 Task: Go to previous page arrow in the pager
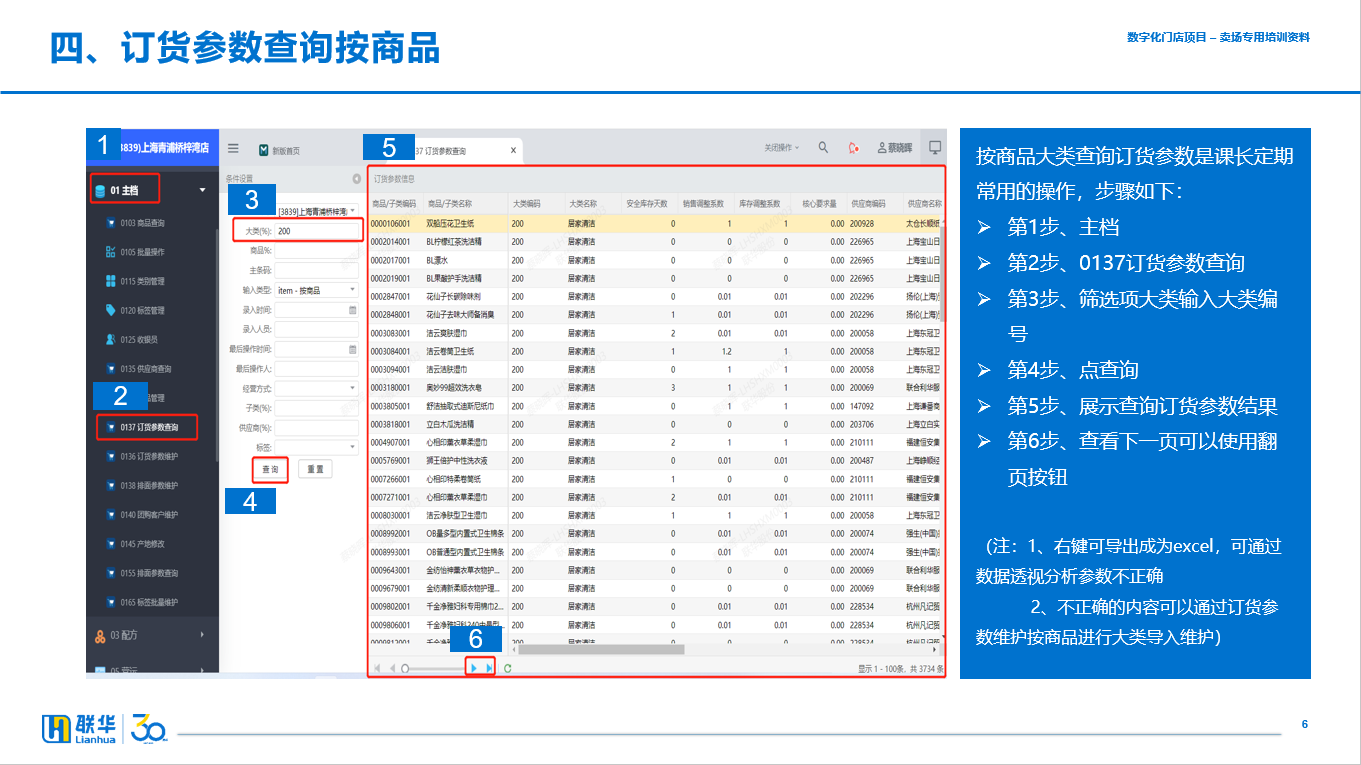[392, 668]
